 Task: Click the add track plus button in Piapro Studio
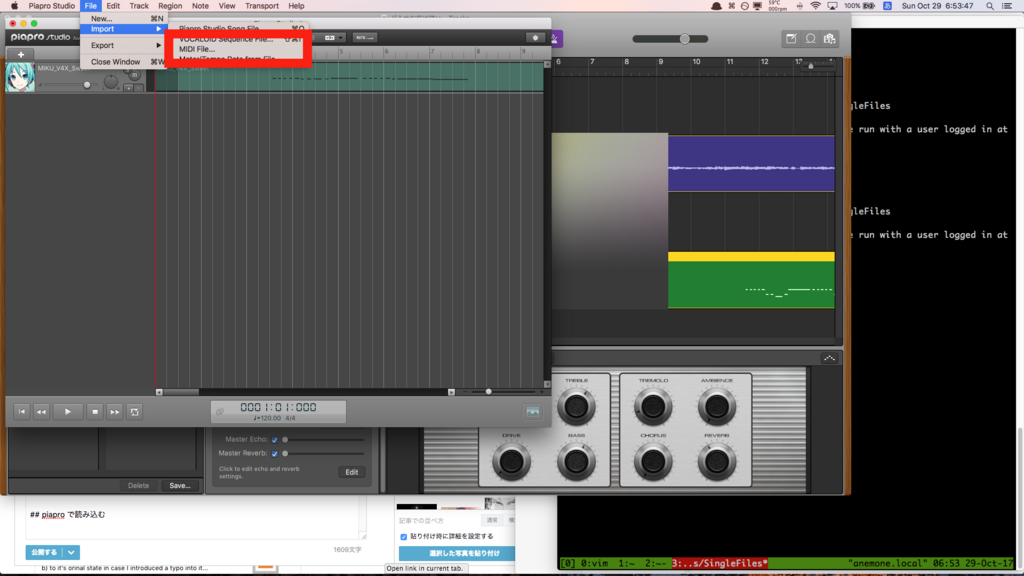[21, 55]
